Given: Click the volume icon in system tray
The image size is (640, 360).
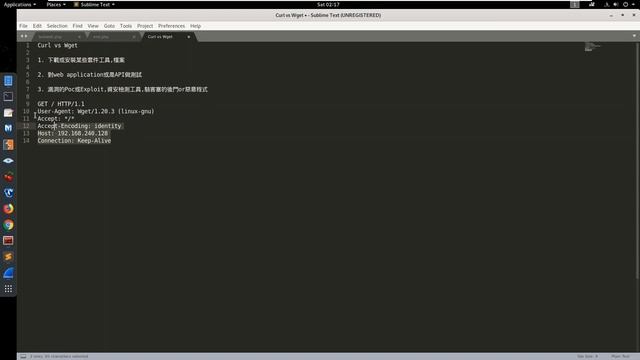Looking at the screenshot, I should point(616,4).
